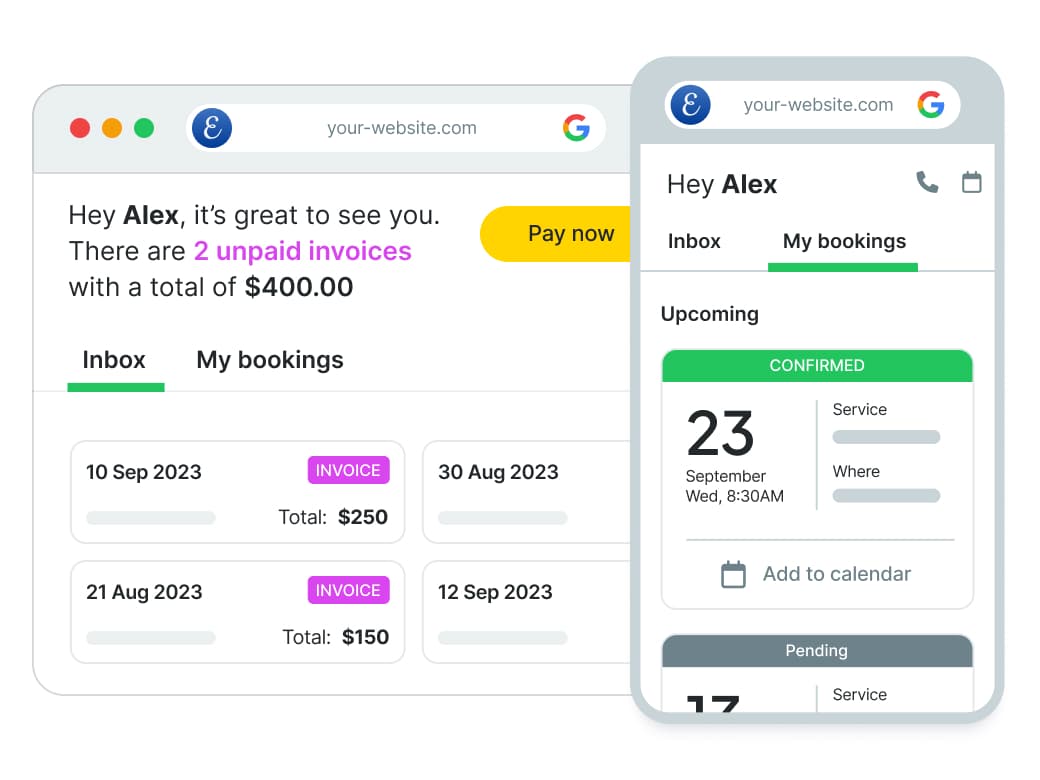
Task: Click the red window dot
Action: coord(80,127)
